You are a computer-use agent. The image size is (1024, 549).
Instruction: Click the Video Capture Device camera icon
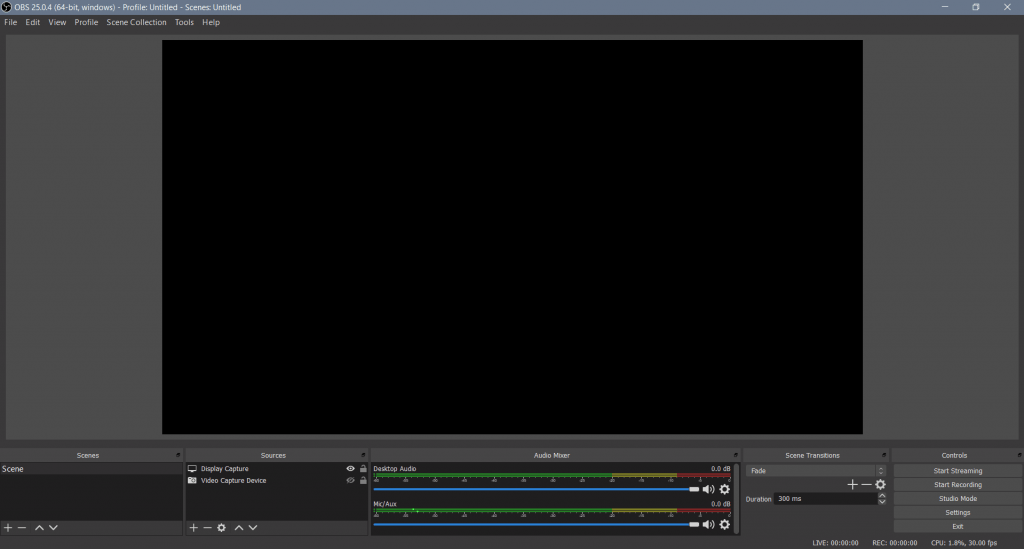point(192,480)
